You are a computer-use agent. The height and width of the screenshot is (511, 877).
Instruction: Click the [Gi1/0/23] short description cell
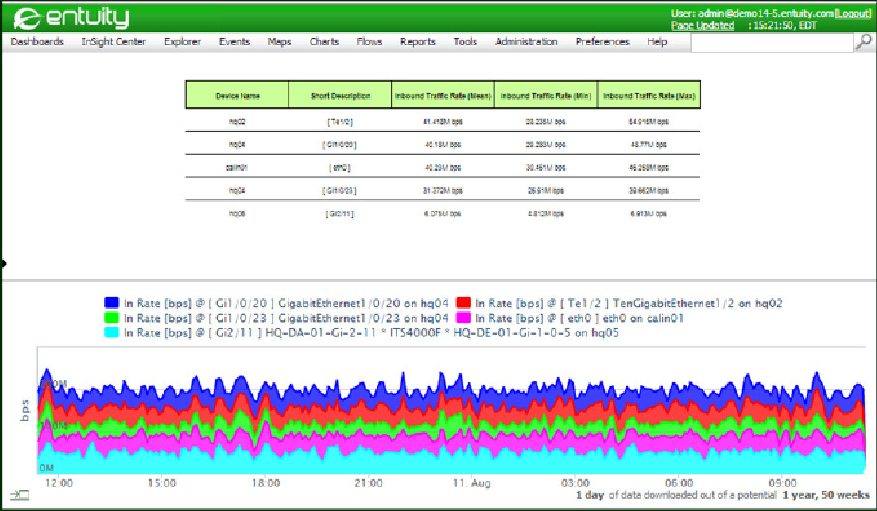click(x=340, y=191)
